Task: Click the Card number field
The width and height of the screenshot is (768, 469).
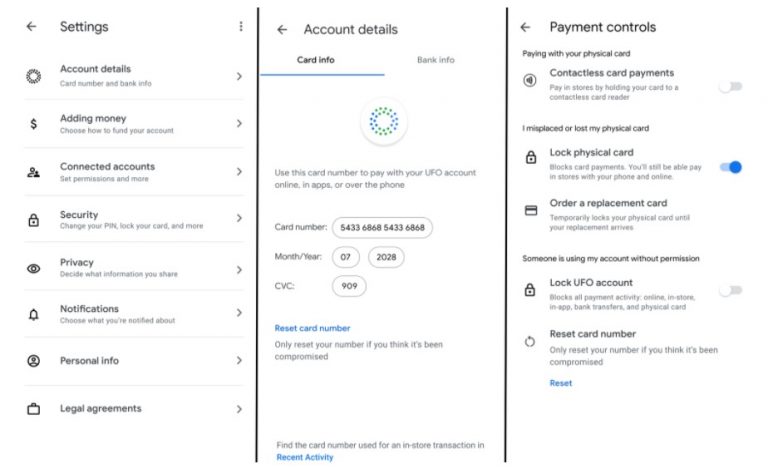Action: (x=382, y=227)
